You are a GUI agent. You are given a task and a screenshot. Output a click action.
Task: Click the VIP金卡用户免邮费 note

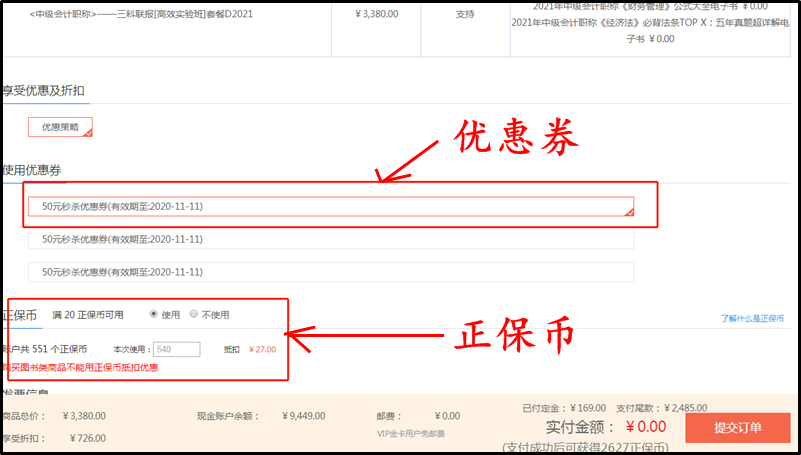point(411,434)
